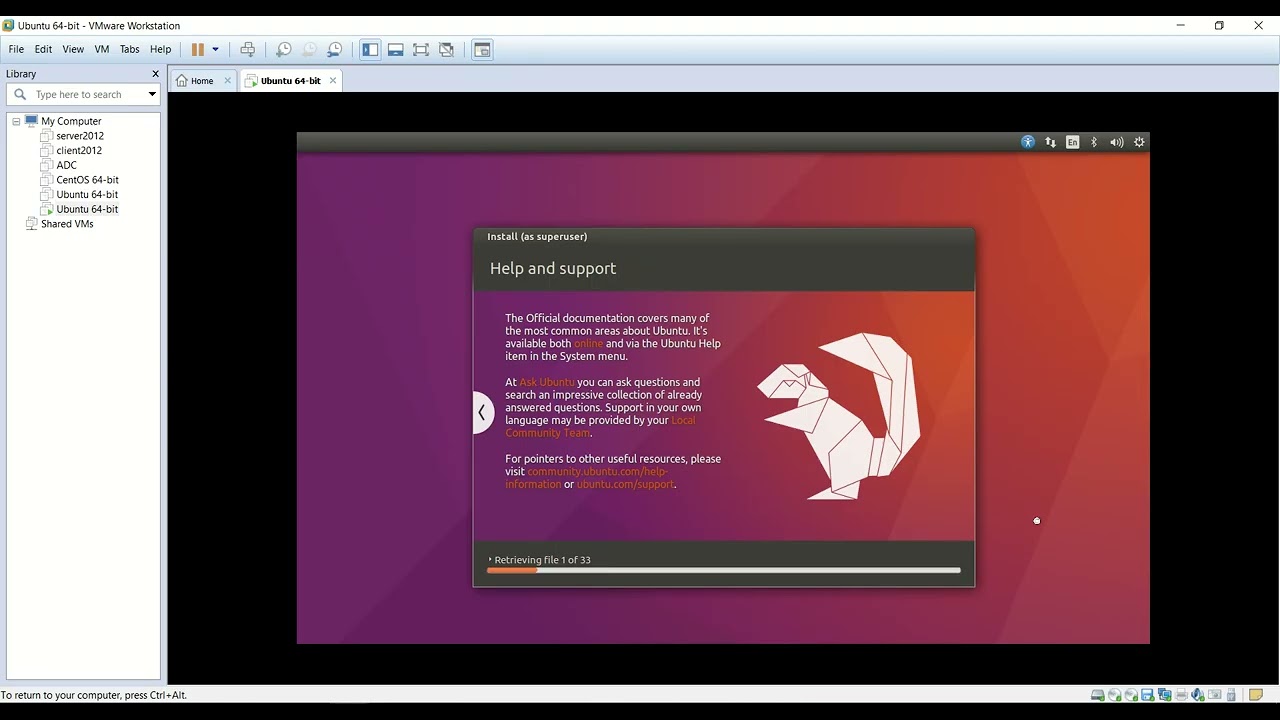Follow the 'online' documentation link
1280x720 pixels.
[x=588, y=343]
